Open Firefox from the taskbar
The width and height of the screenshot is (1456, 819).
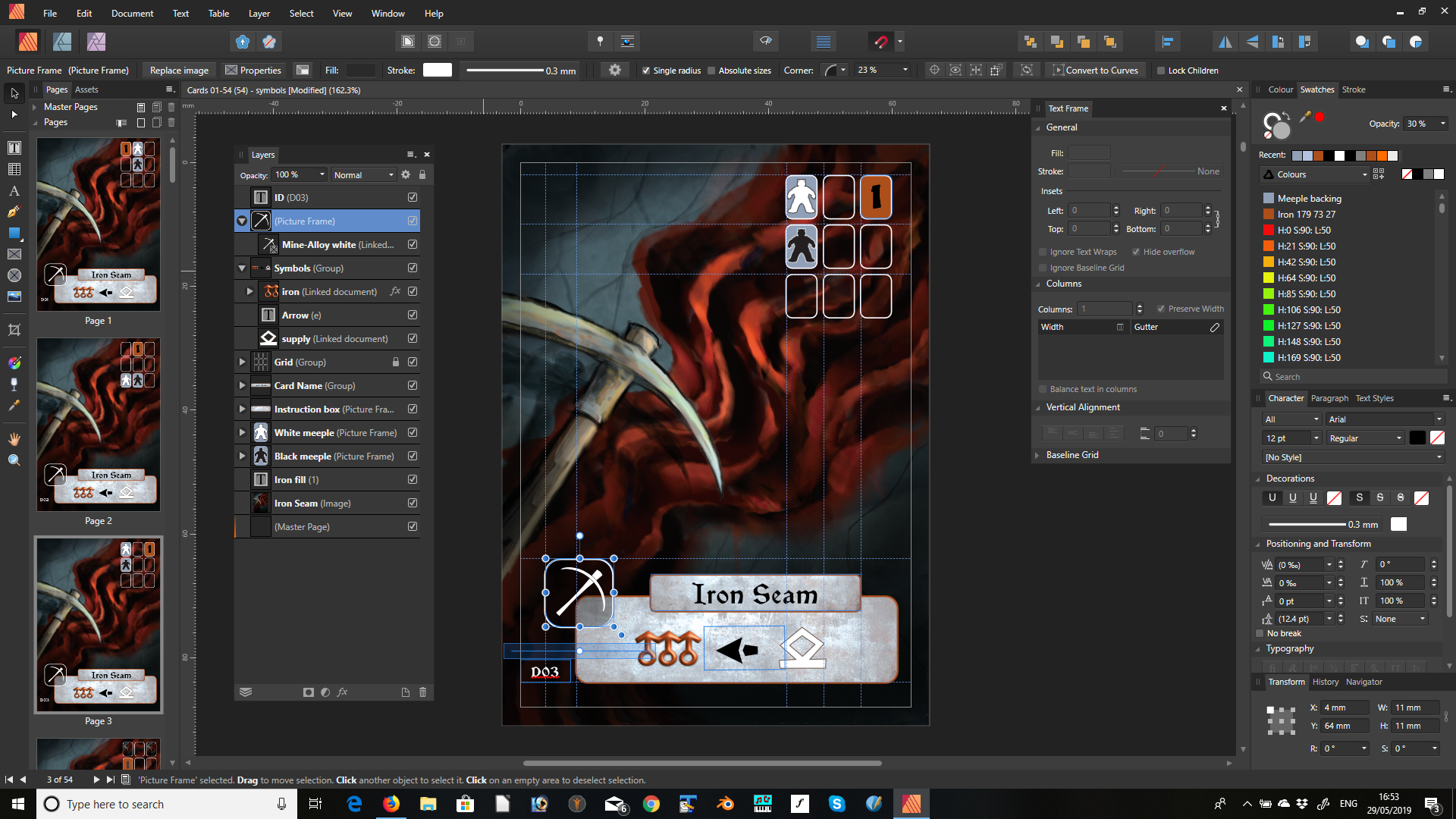[391, 804]
